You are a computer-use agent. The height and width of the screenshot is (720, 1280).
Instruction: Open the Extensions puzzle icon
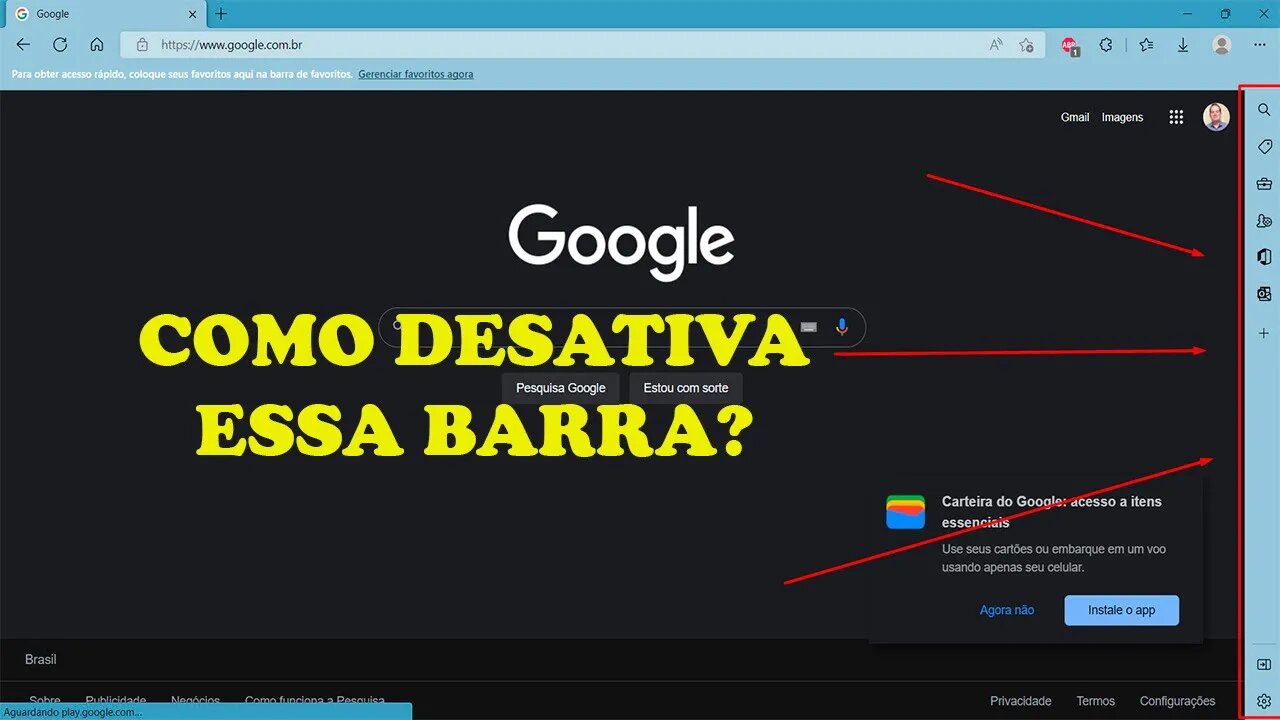coord(1106,45)
